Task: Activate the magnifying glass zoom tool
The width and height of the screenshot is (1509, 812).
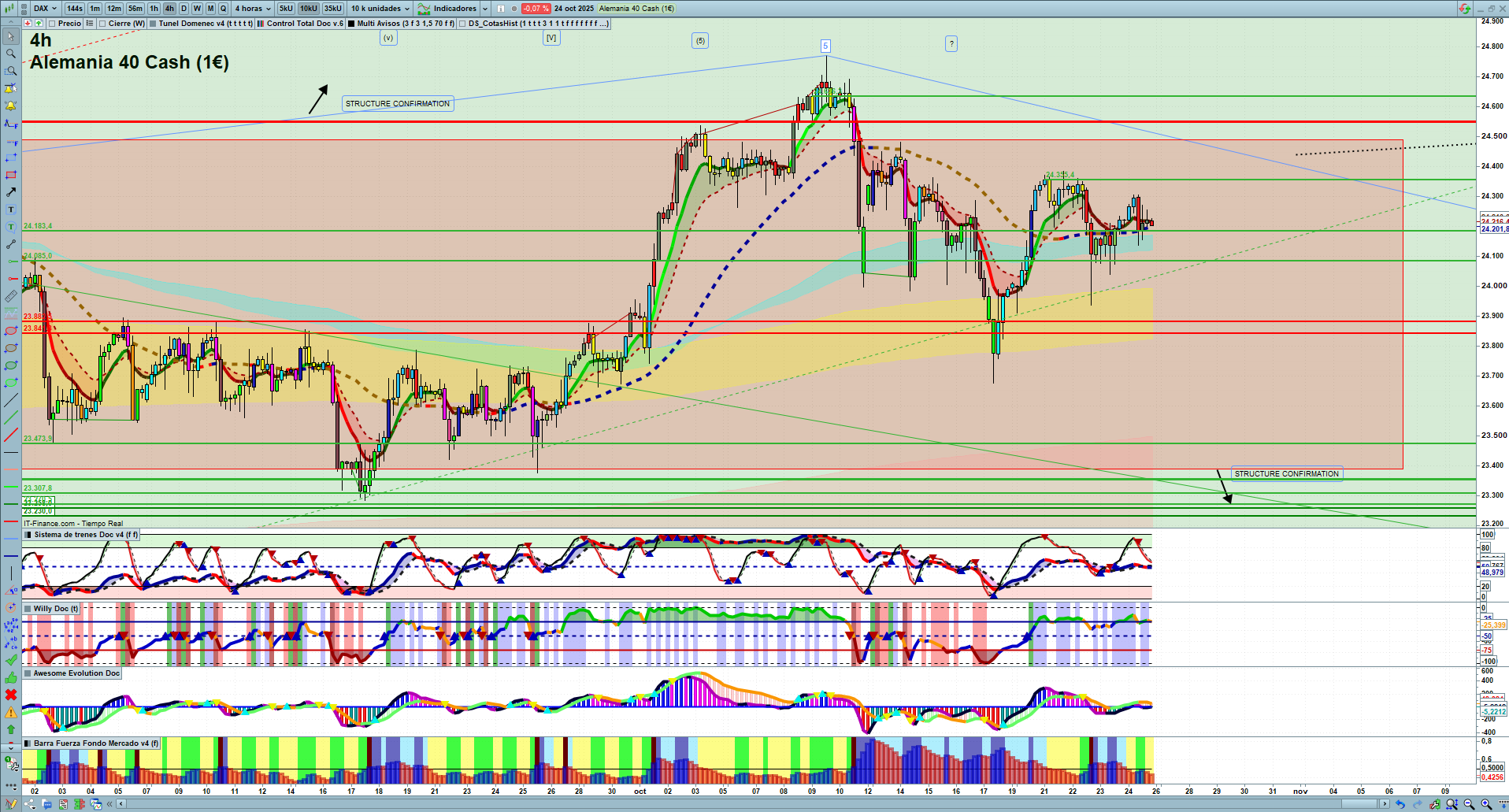Action: tap(11, 54)
